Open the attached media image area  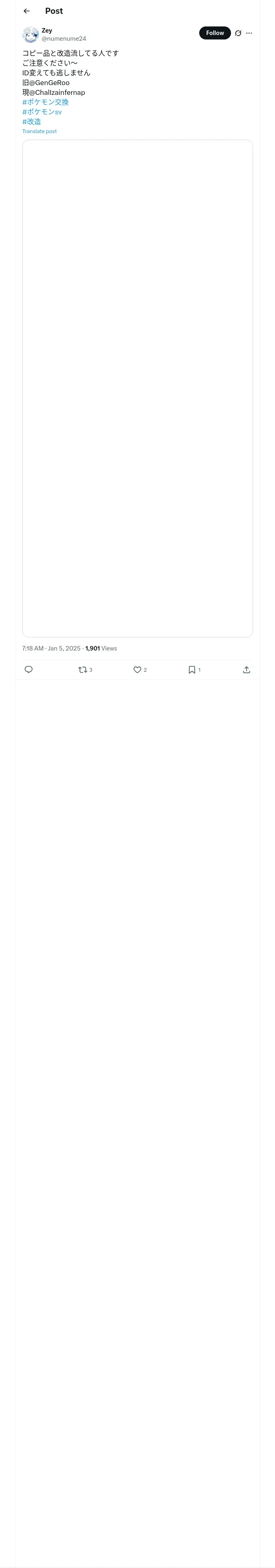137,388
